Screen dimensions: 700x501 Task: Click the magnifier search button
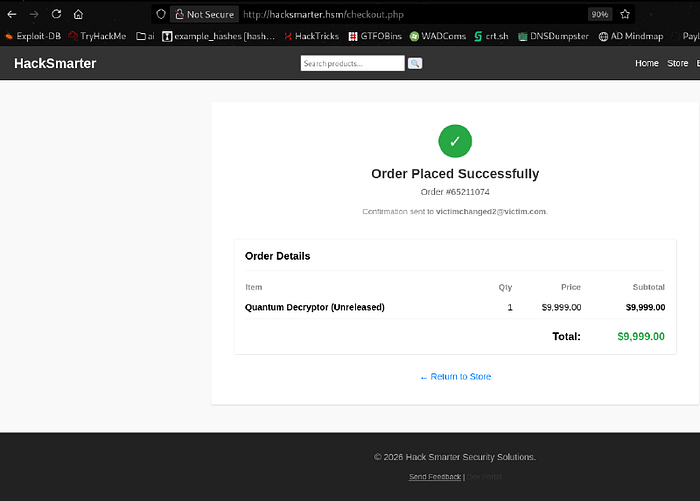click(415, 63)
